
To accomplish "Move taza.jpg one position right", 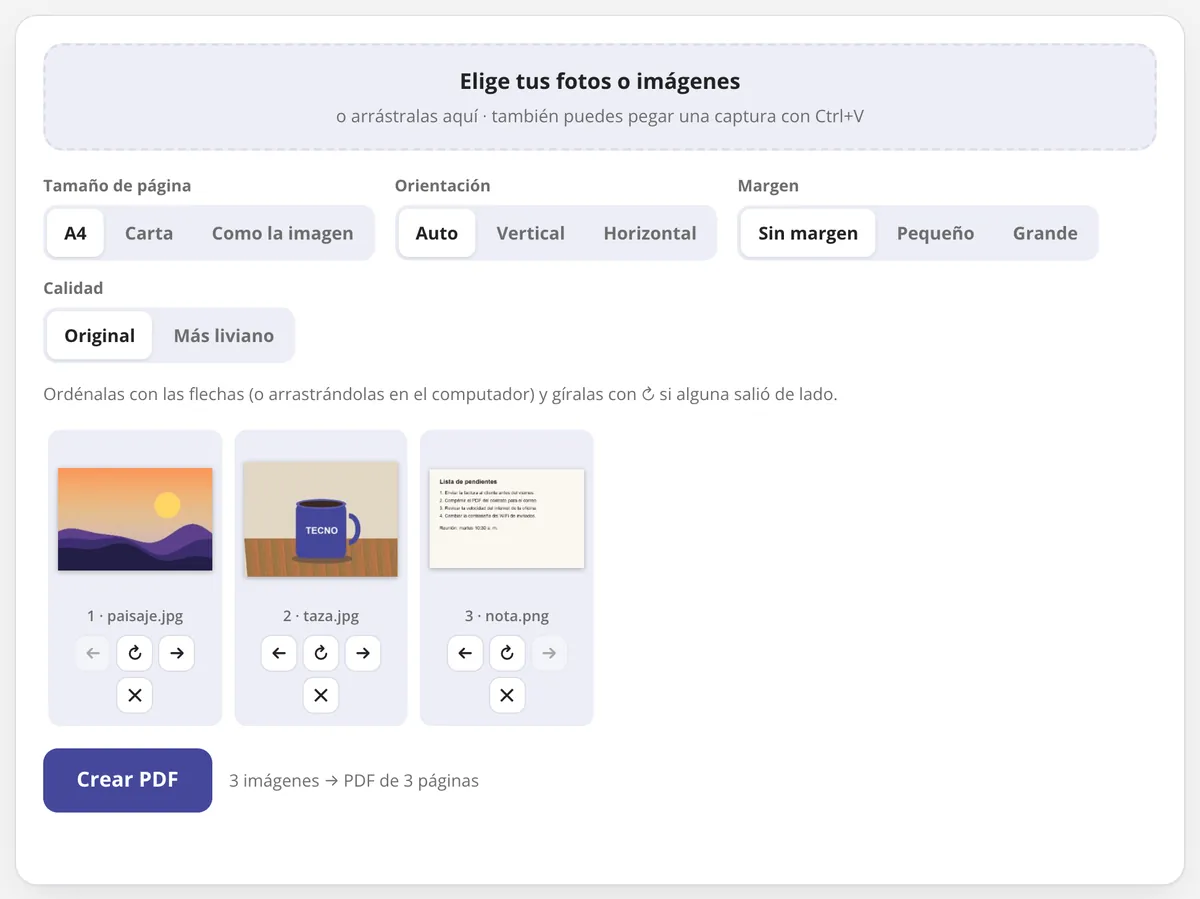I will tap(363, 653).
